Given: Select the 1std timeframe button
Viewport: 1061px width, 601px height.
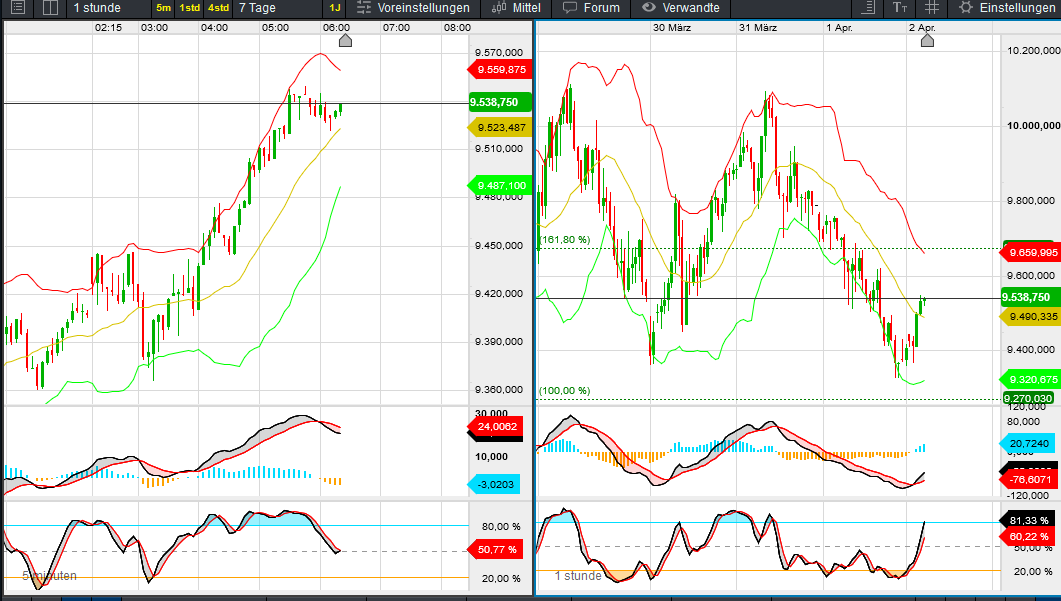Looking at the screenshot, I should 189,8.
